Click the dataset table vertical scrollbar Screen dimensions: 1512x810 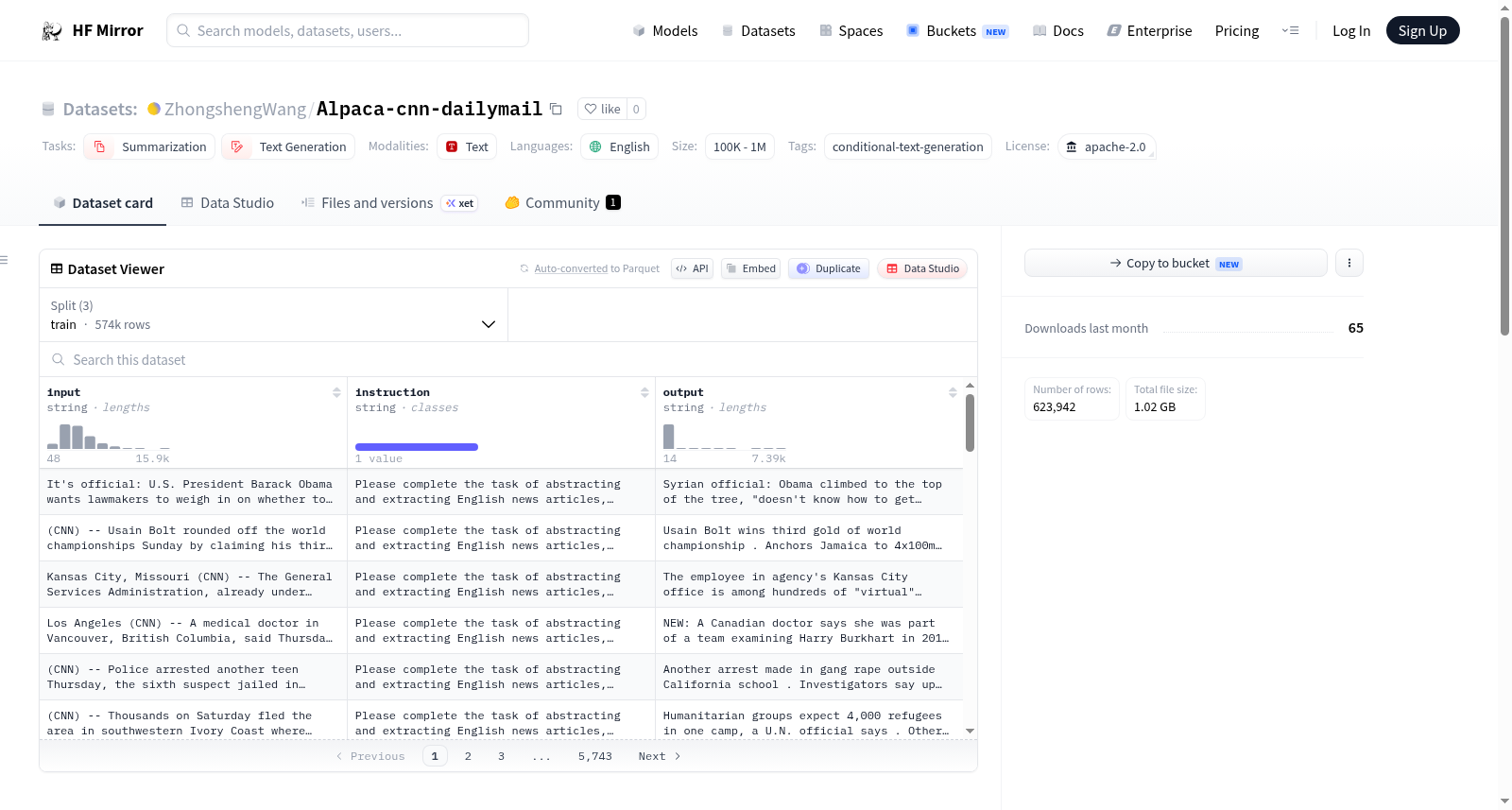(x=970, y=422)
